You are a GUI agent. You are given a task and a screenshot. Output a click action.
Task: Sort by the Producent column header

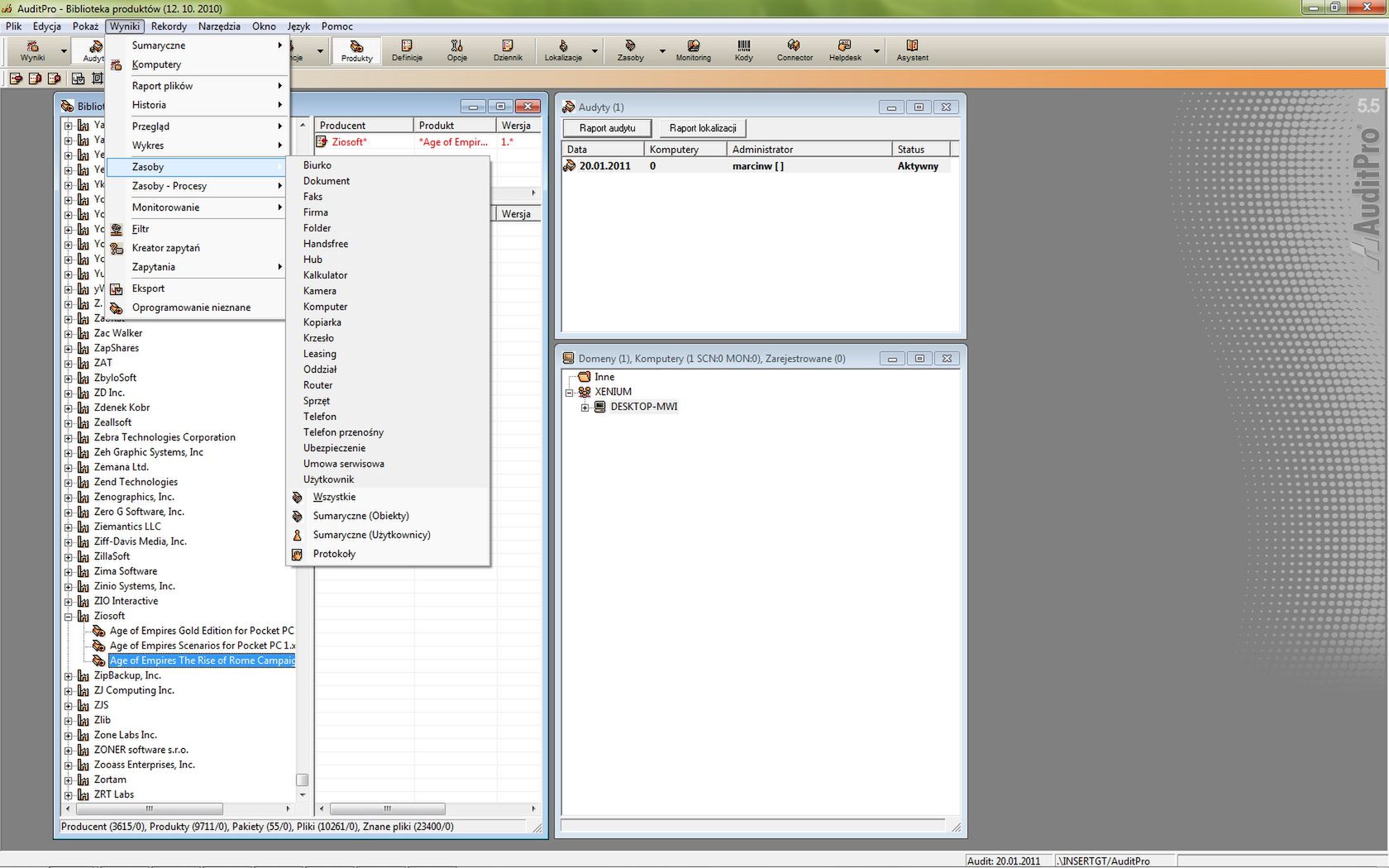[364, 126]
